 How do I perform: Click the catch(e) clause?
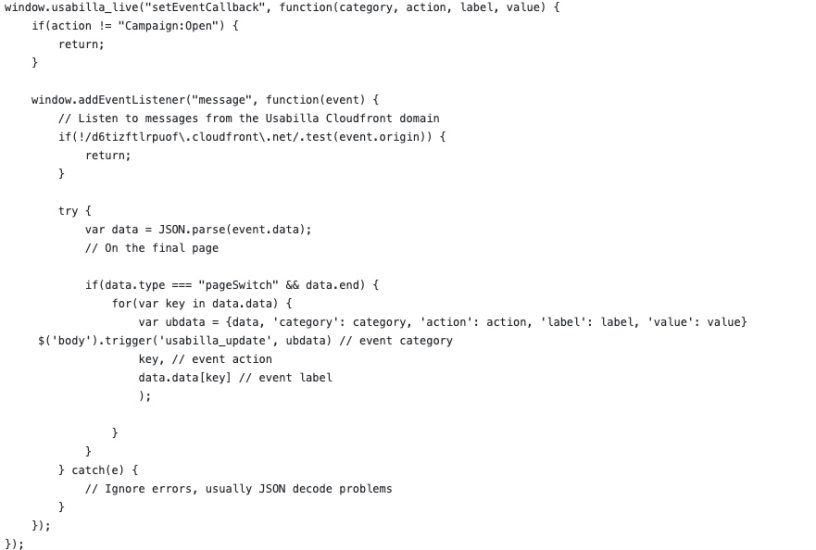point(98,470)
